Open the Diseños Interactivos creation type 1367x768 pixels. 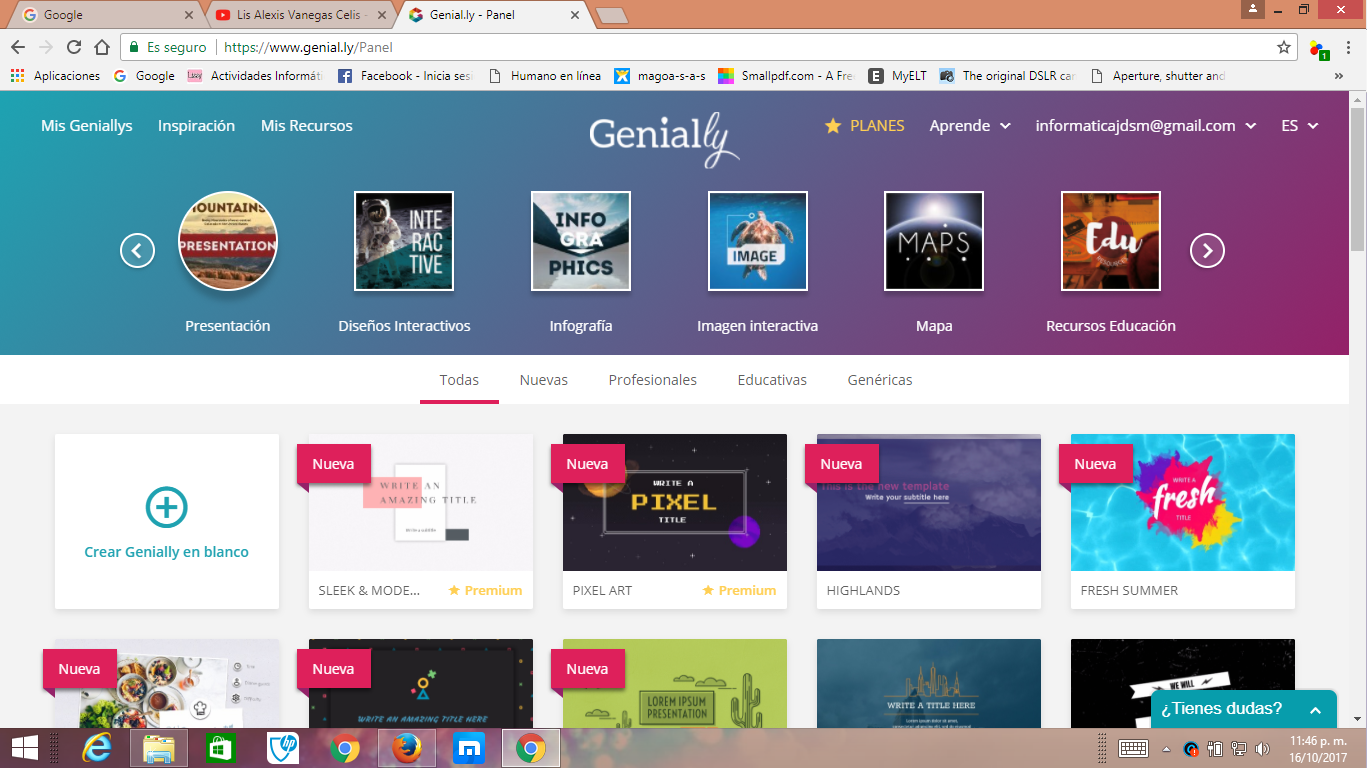403,240
